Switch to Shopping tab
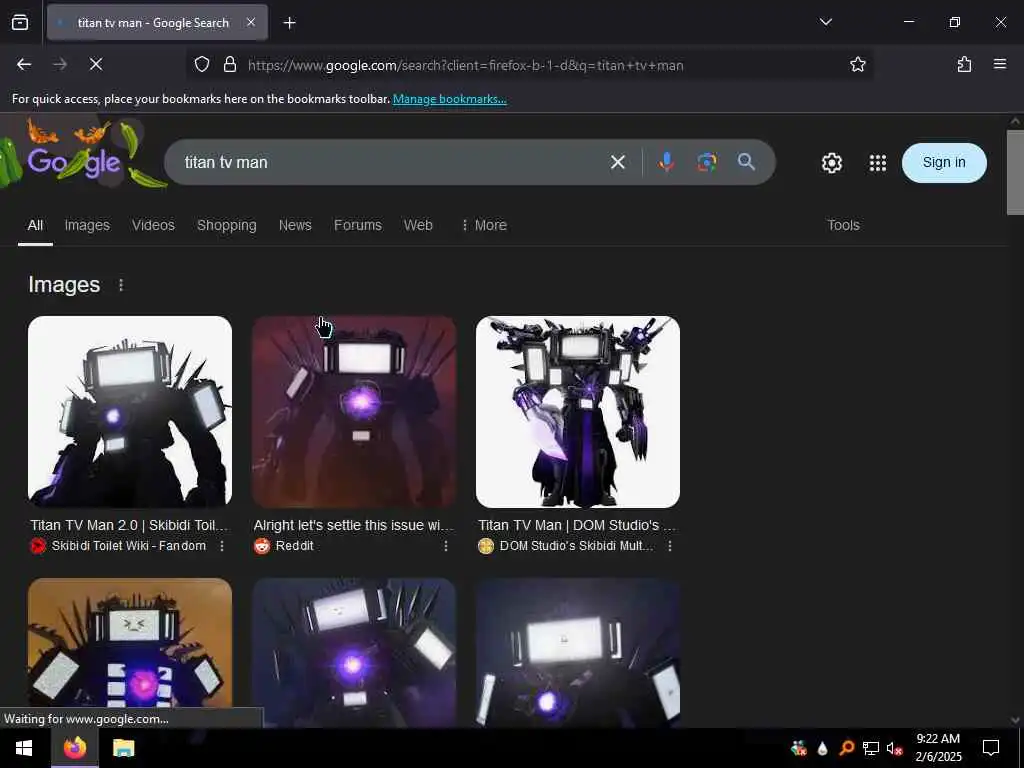1024x768 pixels. 227,225
